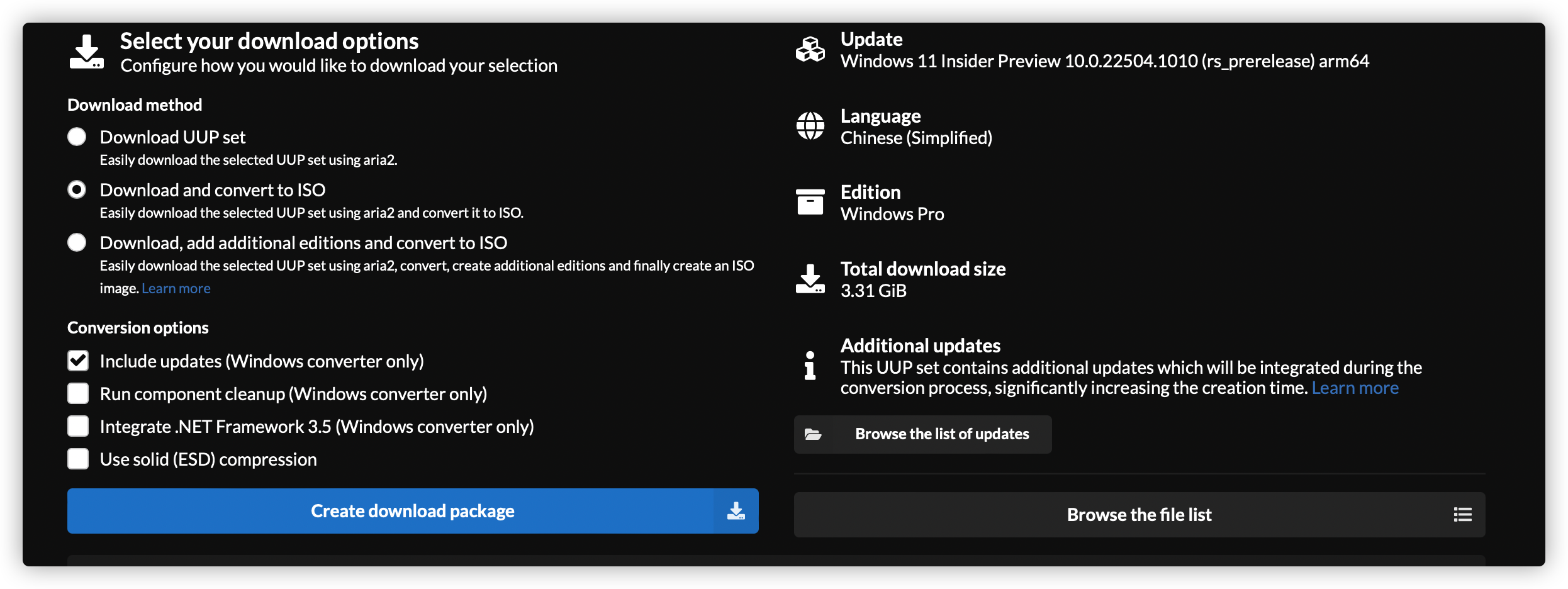This screenshot has width=1568, height=589.
Task: Click the download icon next to Total download size
Action: tap(810, 279)
